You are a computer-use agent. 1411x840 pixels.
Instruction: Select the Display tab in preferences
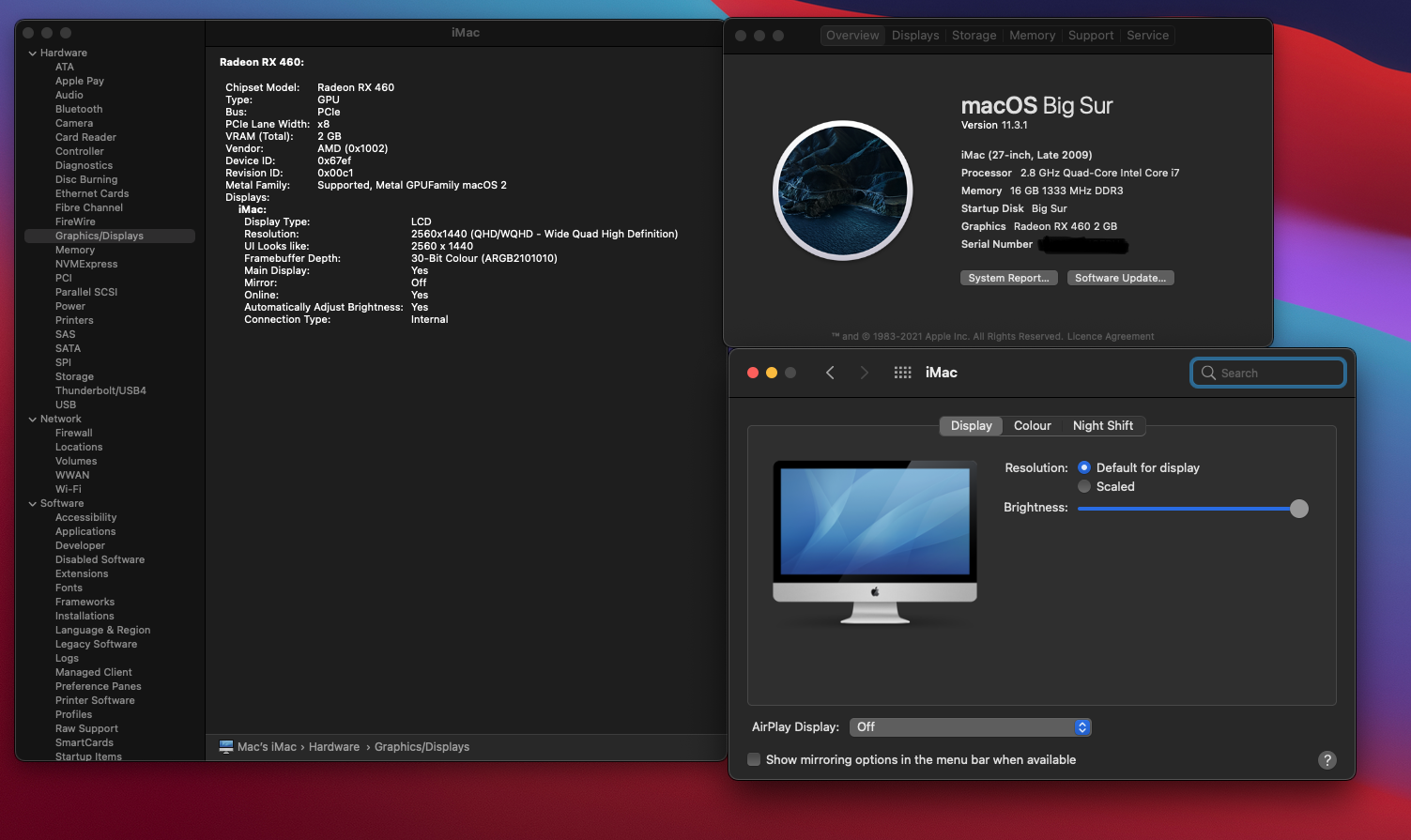[971, 426]
